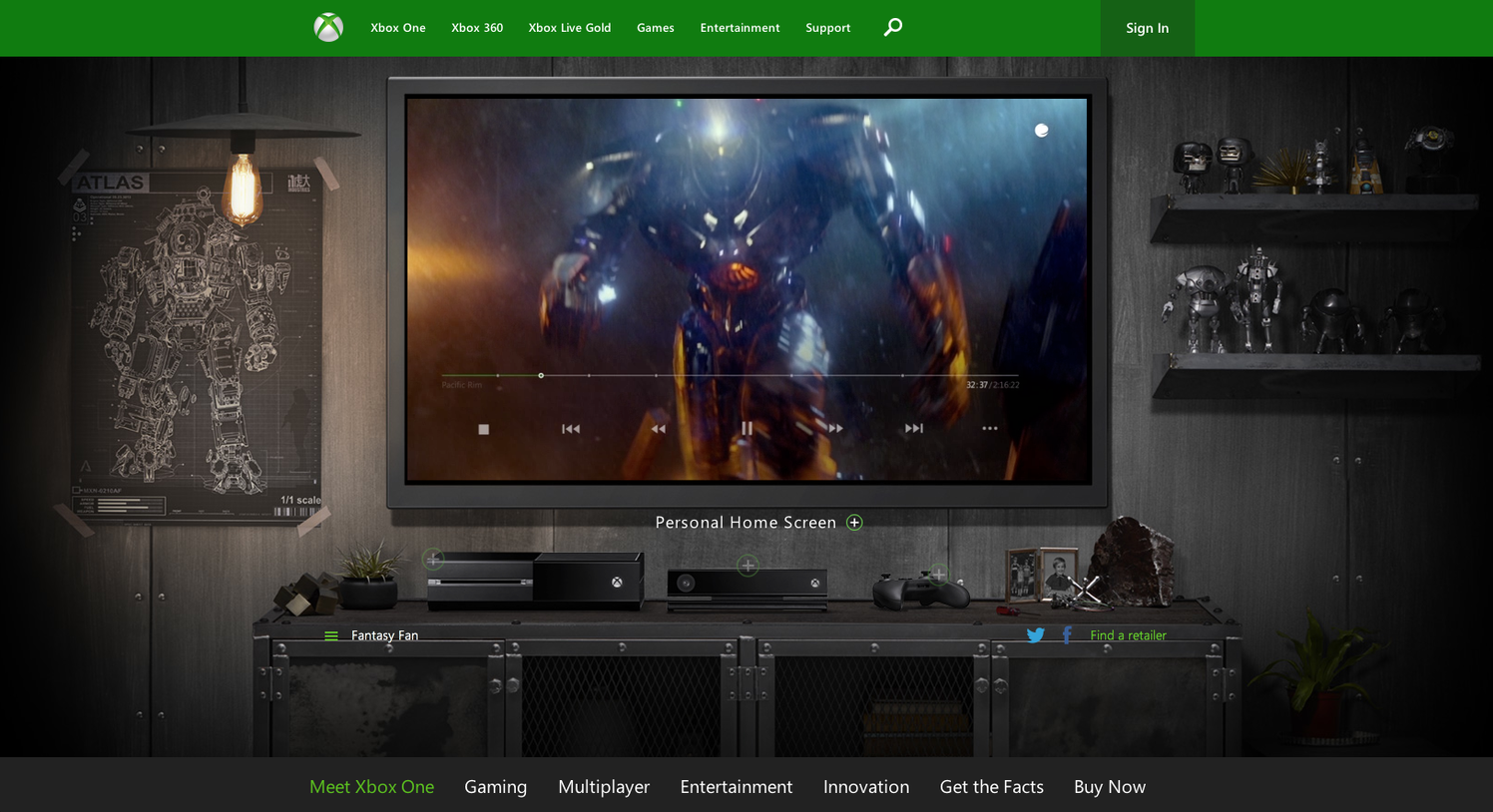Skip to the next chapter
Image resolution: width=1493 pixels, height=812 pixels.
(x=914, y=428)
